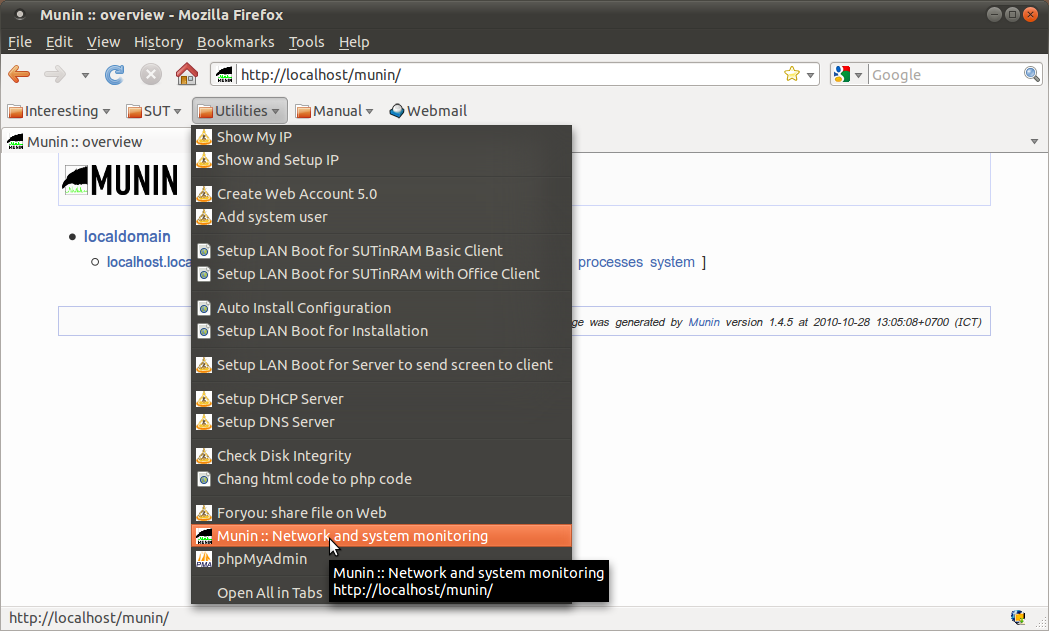The image size is (1049, 631).
Task: Go to the Home page icon
Action: [187, 74]
